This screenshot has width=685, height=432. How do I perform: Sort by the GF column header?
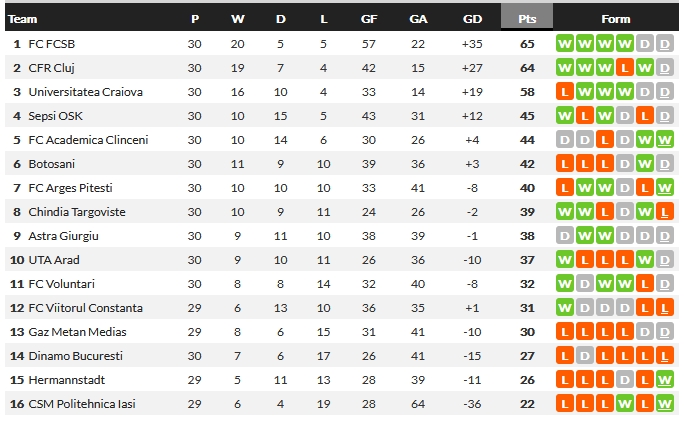[x=368, y=19]
